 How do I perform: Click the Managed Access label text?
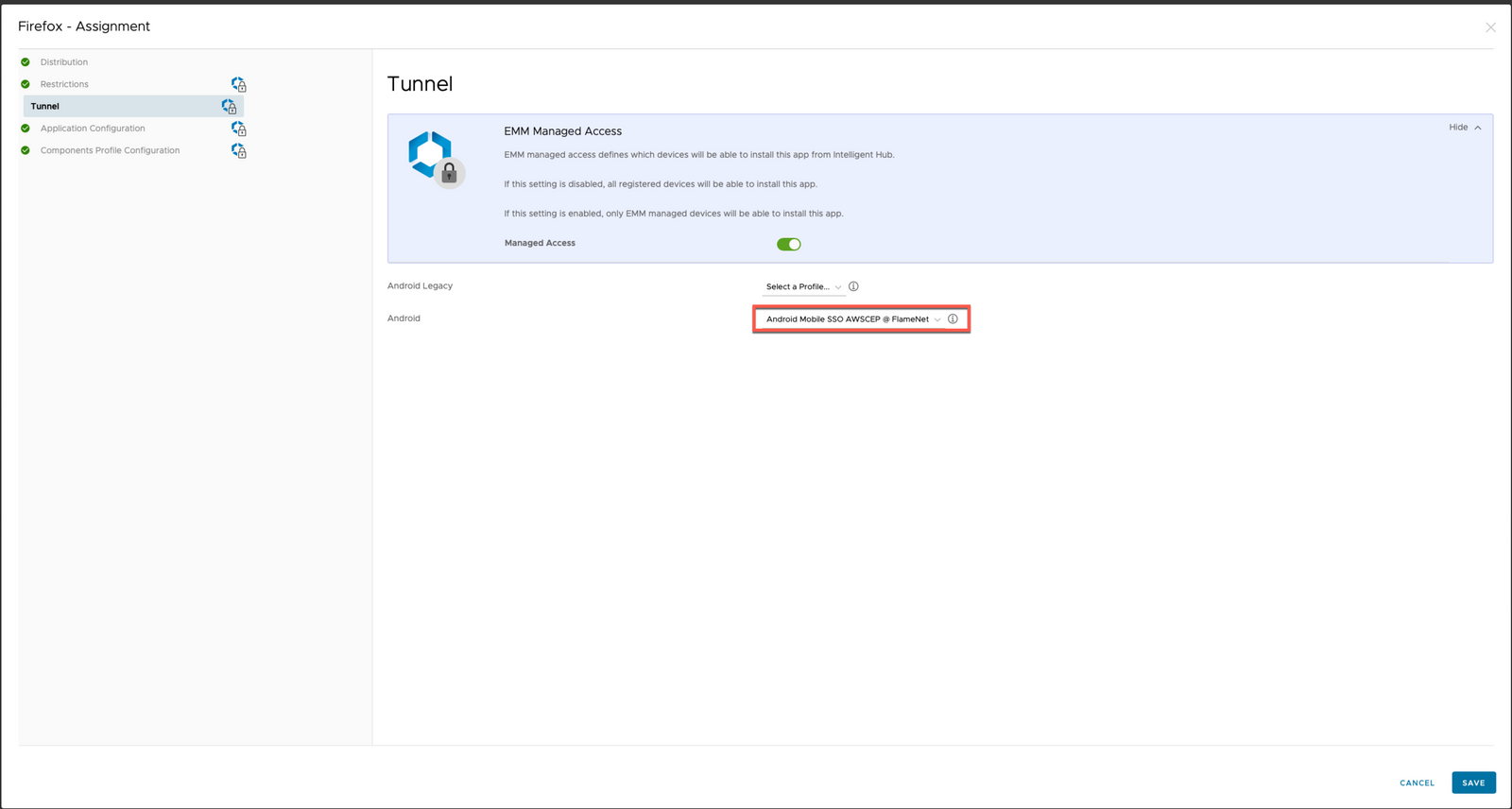tap(540, 243)
